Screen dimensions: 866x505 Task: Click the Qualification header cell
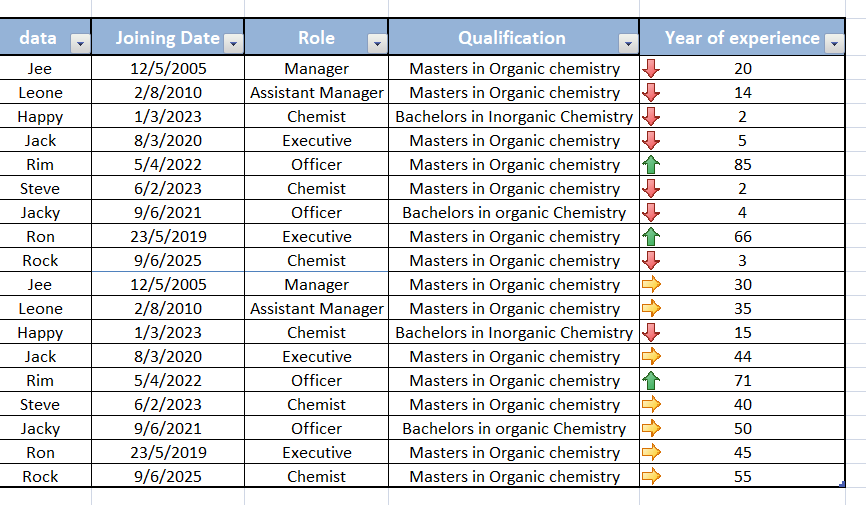click(514, 37)
